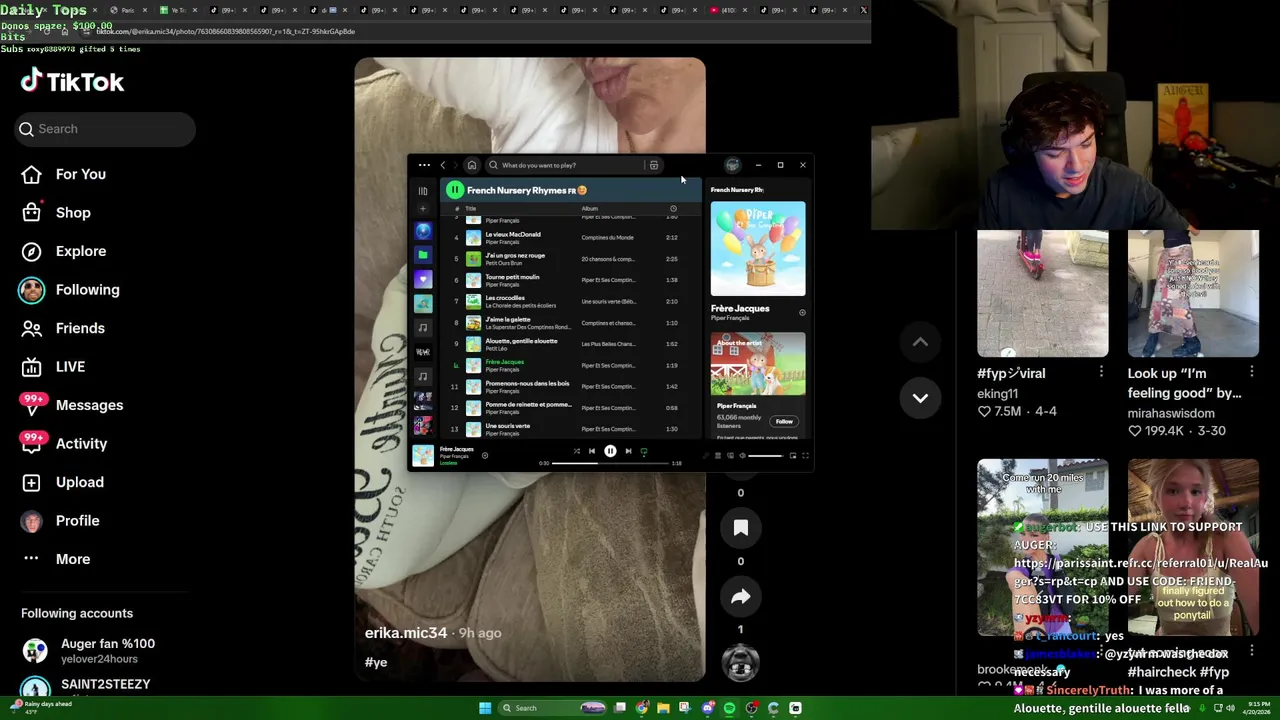Click the #ye hashtag
This screenshot has width=1280, height=720.
coord(376,662)
